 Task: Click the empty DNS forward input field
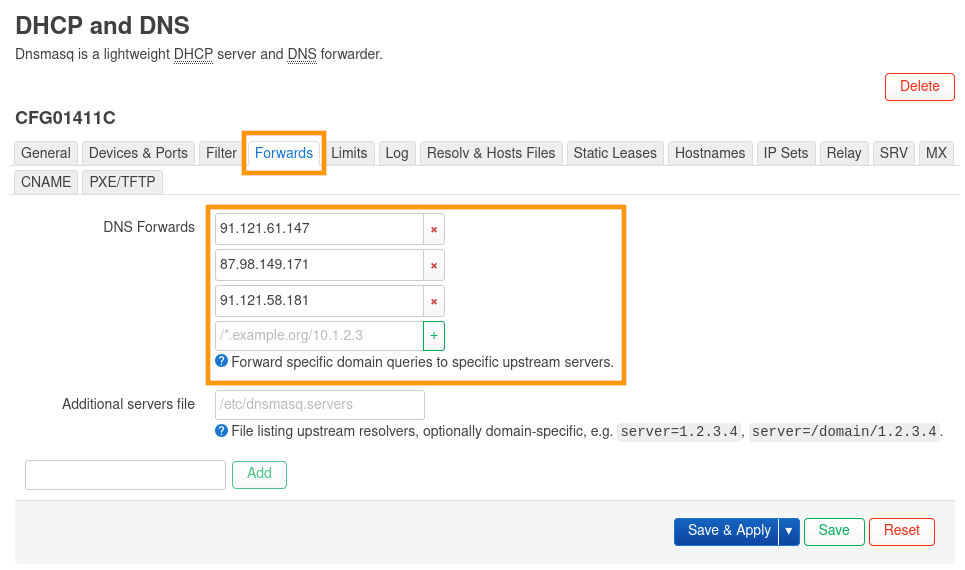tap(319, 336)
